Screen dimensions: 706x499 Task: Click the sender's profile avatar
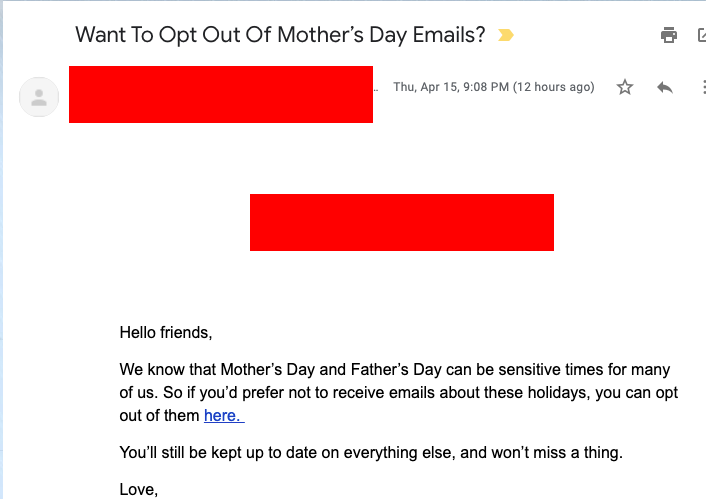pos(39,97)
